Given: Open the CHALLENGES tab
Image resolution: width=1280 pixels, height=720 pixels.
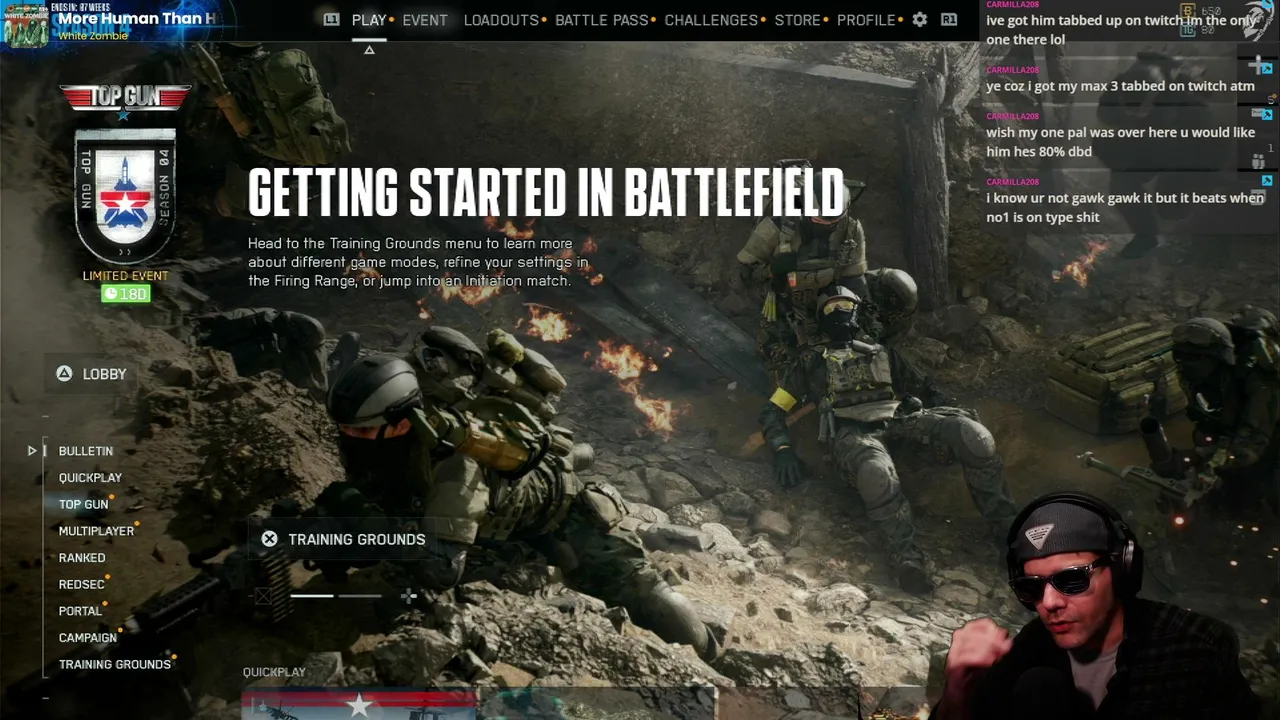Looking at the screenshot, I should pyautogui.click(x=711, y=20).
